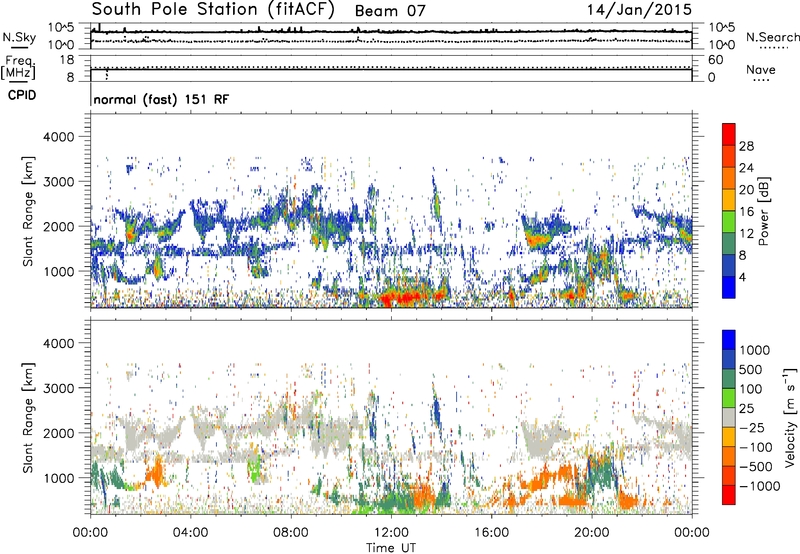Click the "08:00" time tick label
The image size is (800, 554).
point(291,533)
